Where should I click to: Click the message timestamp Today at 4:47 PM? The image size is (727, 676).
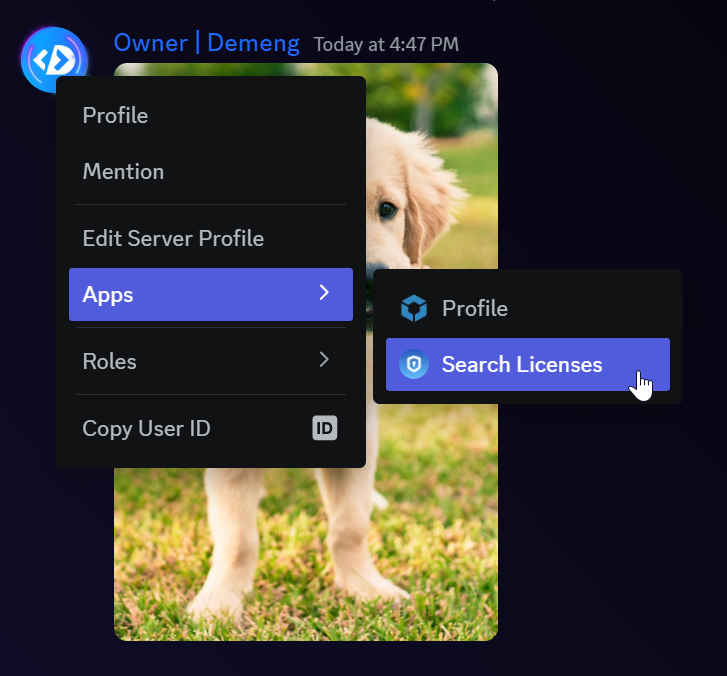tap(386, 45)
